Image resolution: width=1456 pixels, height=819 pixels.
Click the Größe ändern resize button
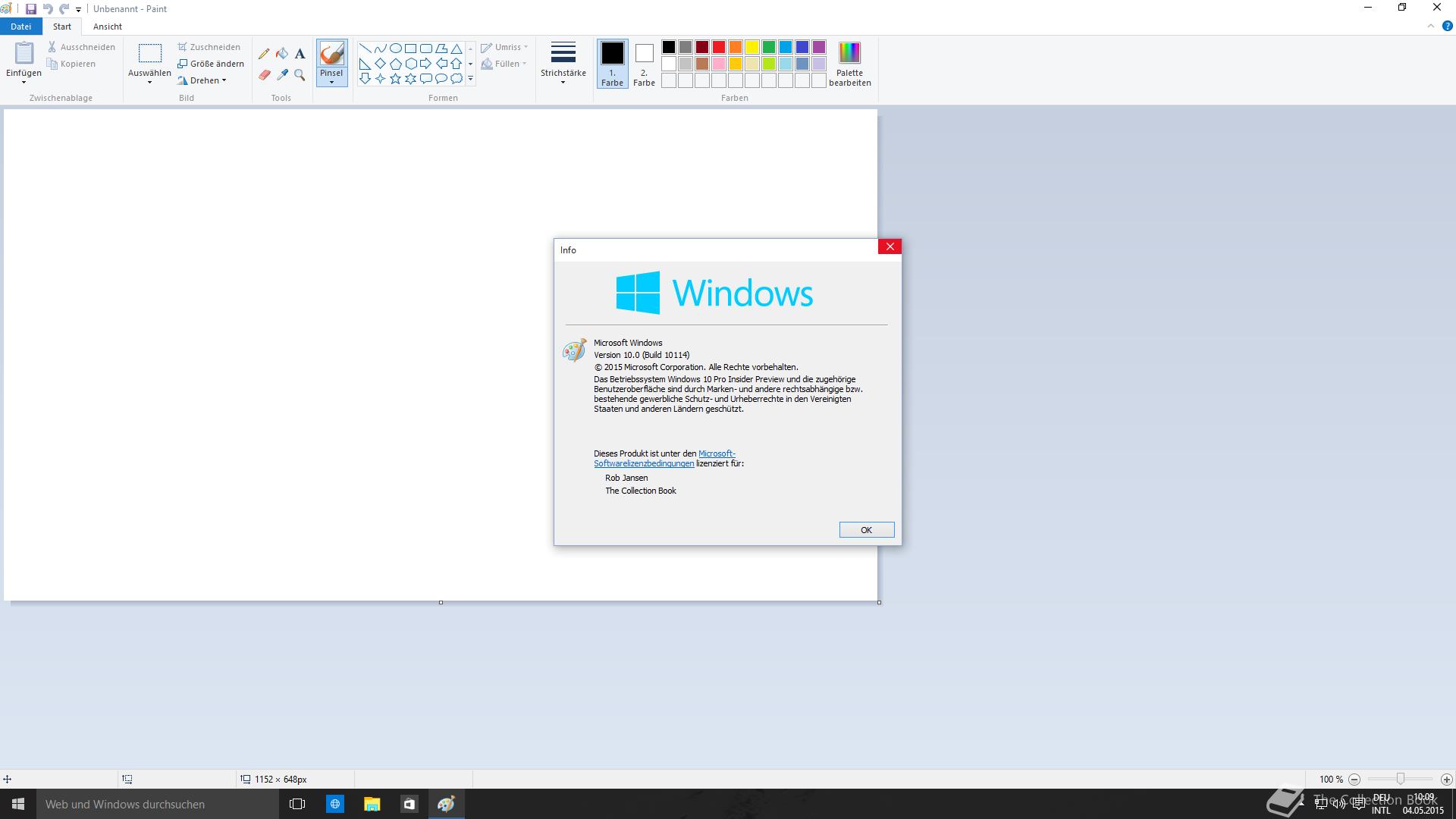[211, 64]
